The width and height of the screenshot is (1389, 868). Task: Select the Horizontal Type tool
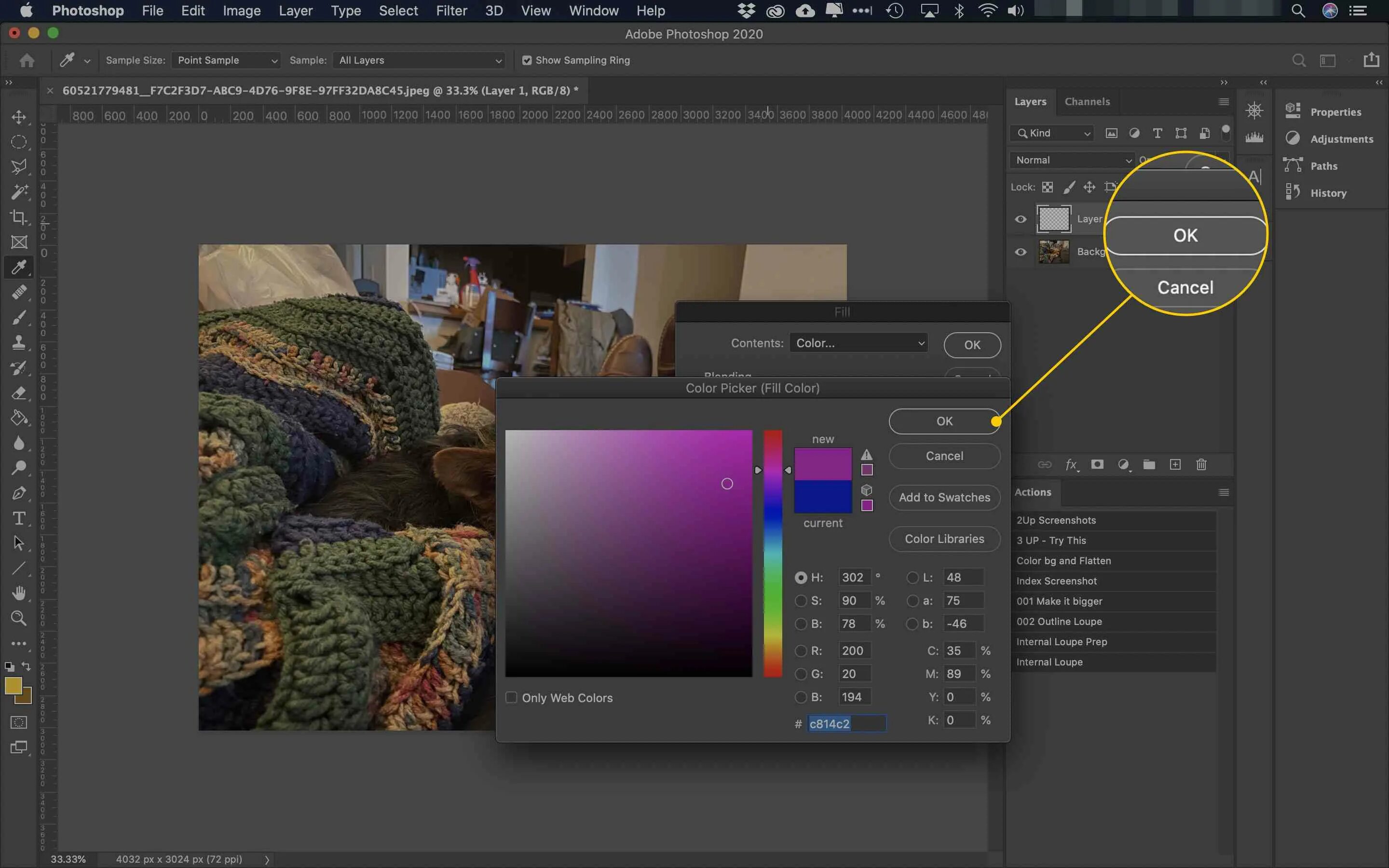(19, 518)
